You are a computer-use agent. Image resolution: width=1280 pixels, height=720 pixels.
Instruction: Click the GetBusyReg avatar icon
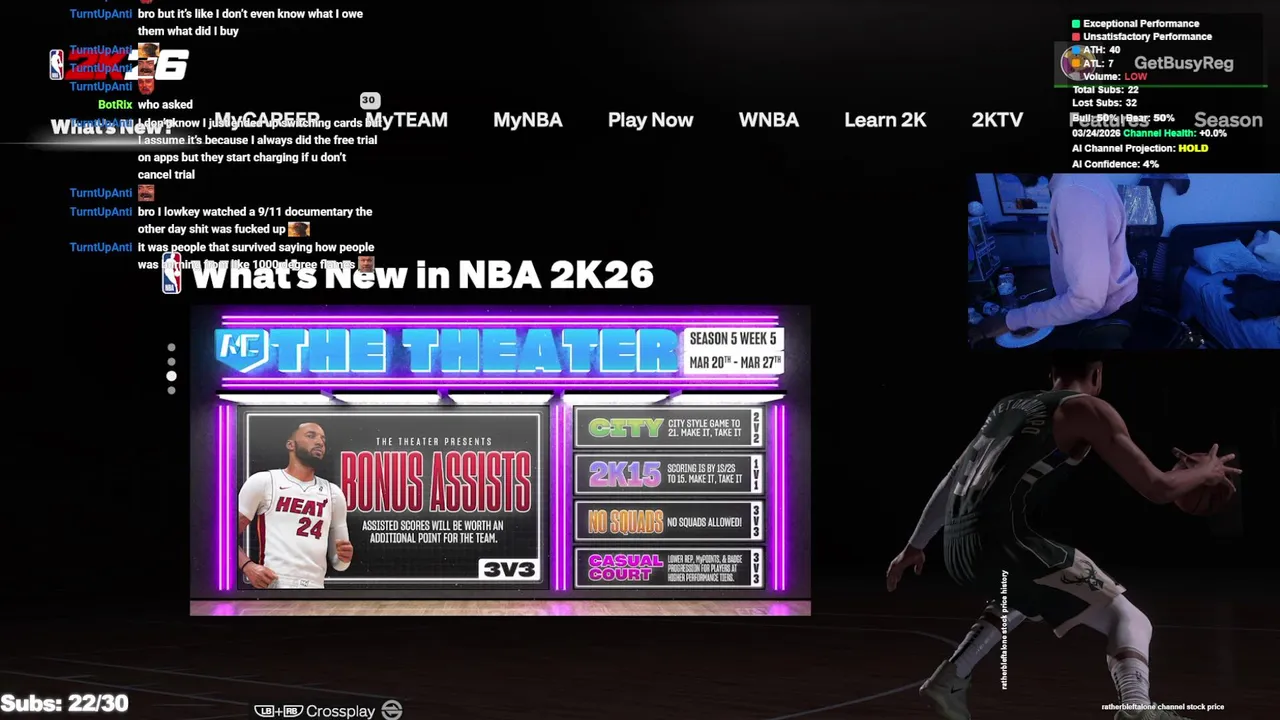(1076, 62)
